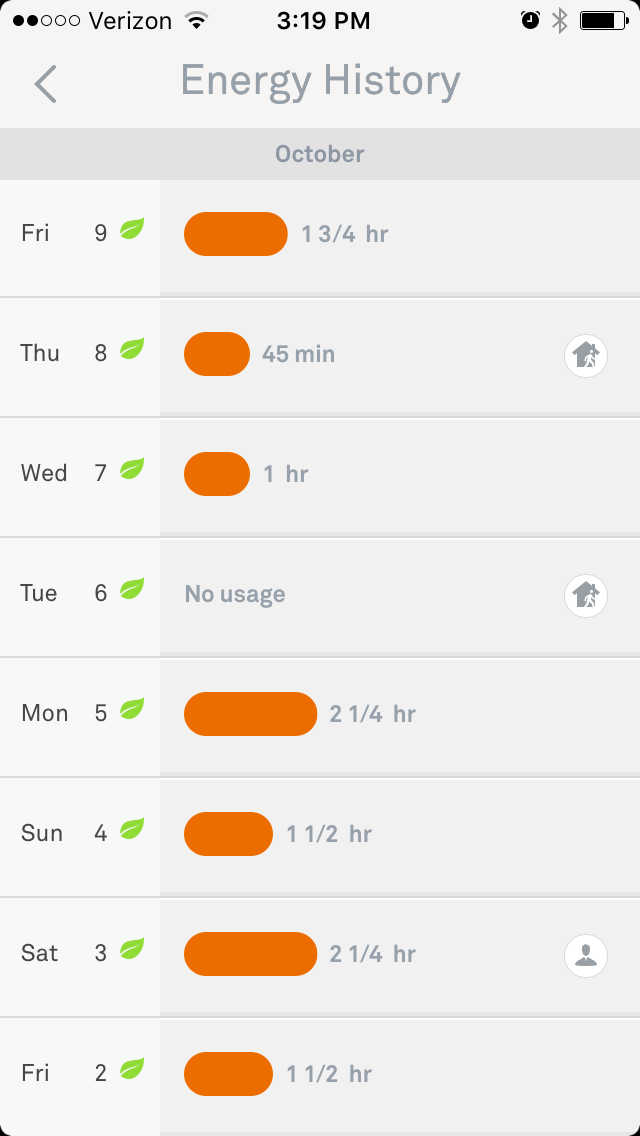
Task: Tap the alarm clock icon in status bar
Action: pos(530,20)
